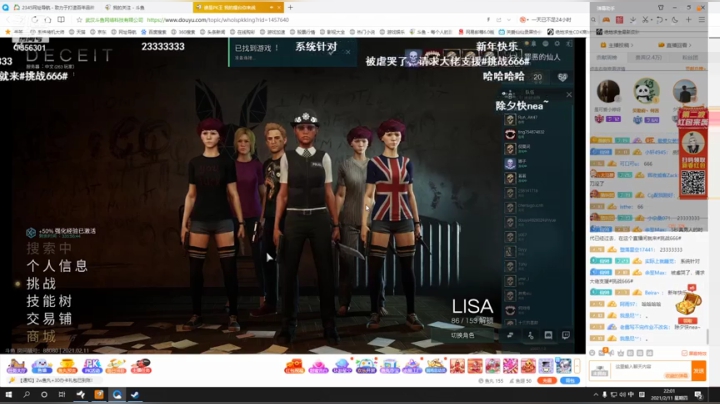Viewport: 720px width, 404px height.
Task: Click the clock in the system tray
Action: (x=669, y=394)
